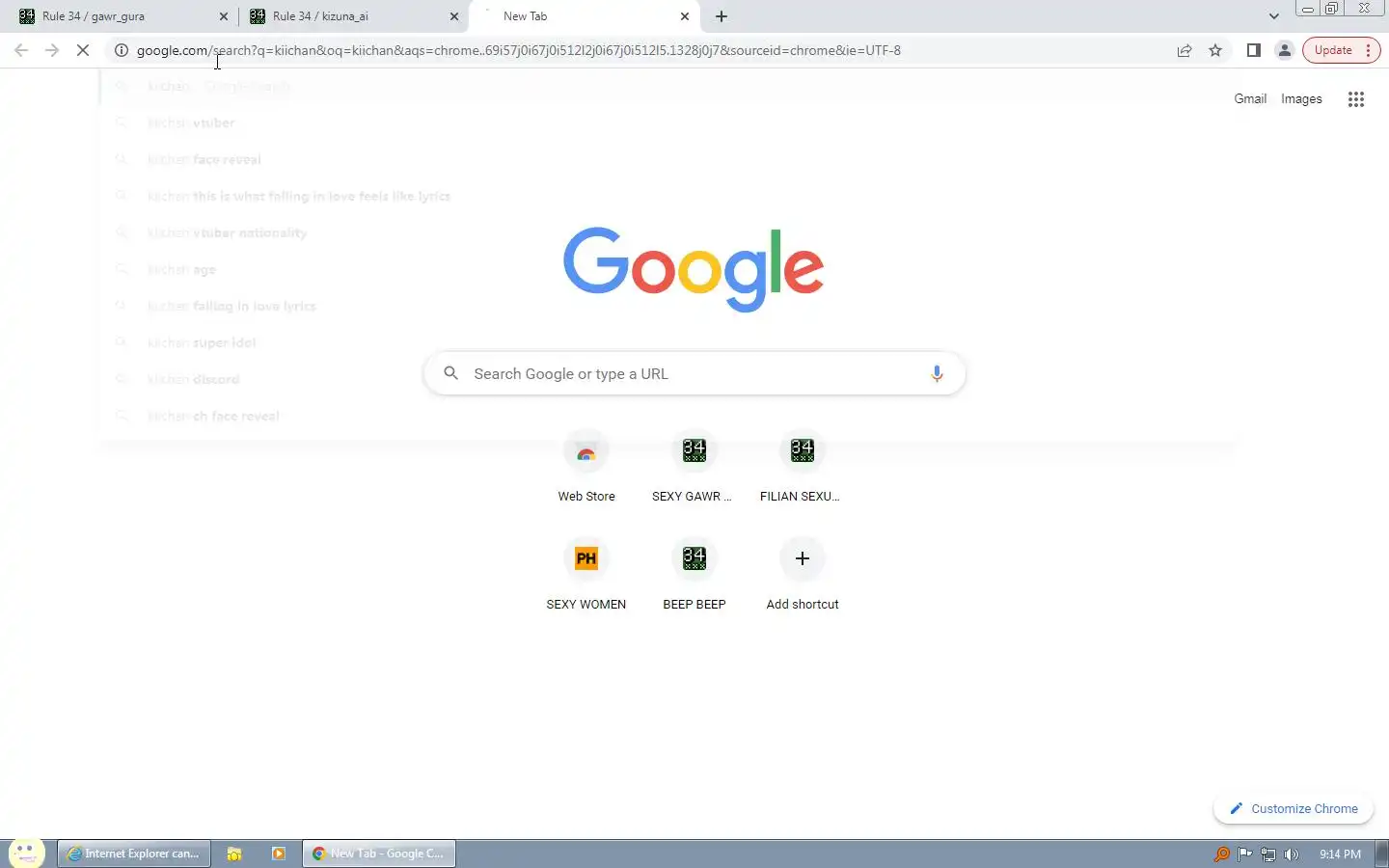1389x868 pixels.
Task: Add a new shortcut
Action: pos(803,576)
